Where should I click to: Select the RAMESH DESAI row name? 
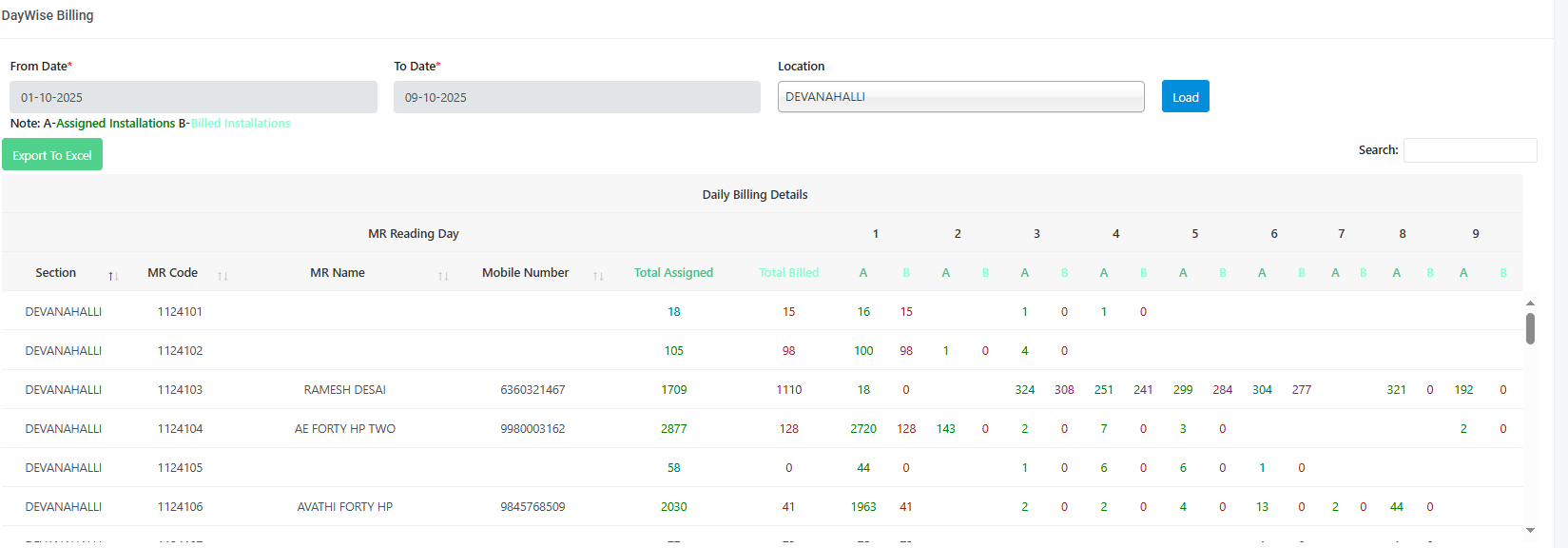click(x=344, y=390)
